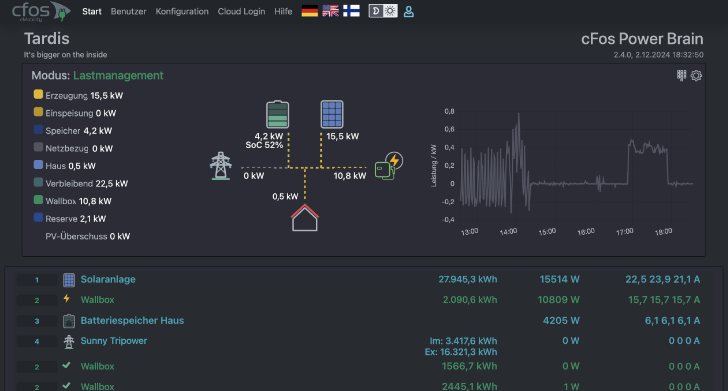Viewport: 728px width, 391px height.
Task: Click the 'PV-Überschuss 0 kW' entry
Action: click(88, 236)
